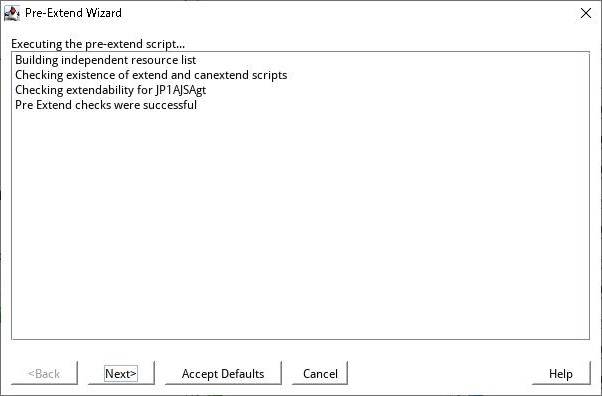Click the greyed-out <Back button
Viewport: 602px width, 396px height.
[44, 373]
